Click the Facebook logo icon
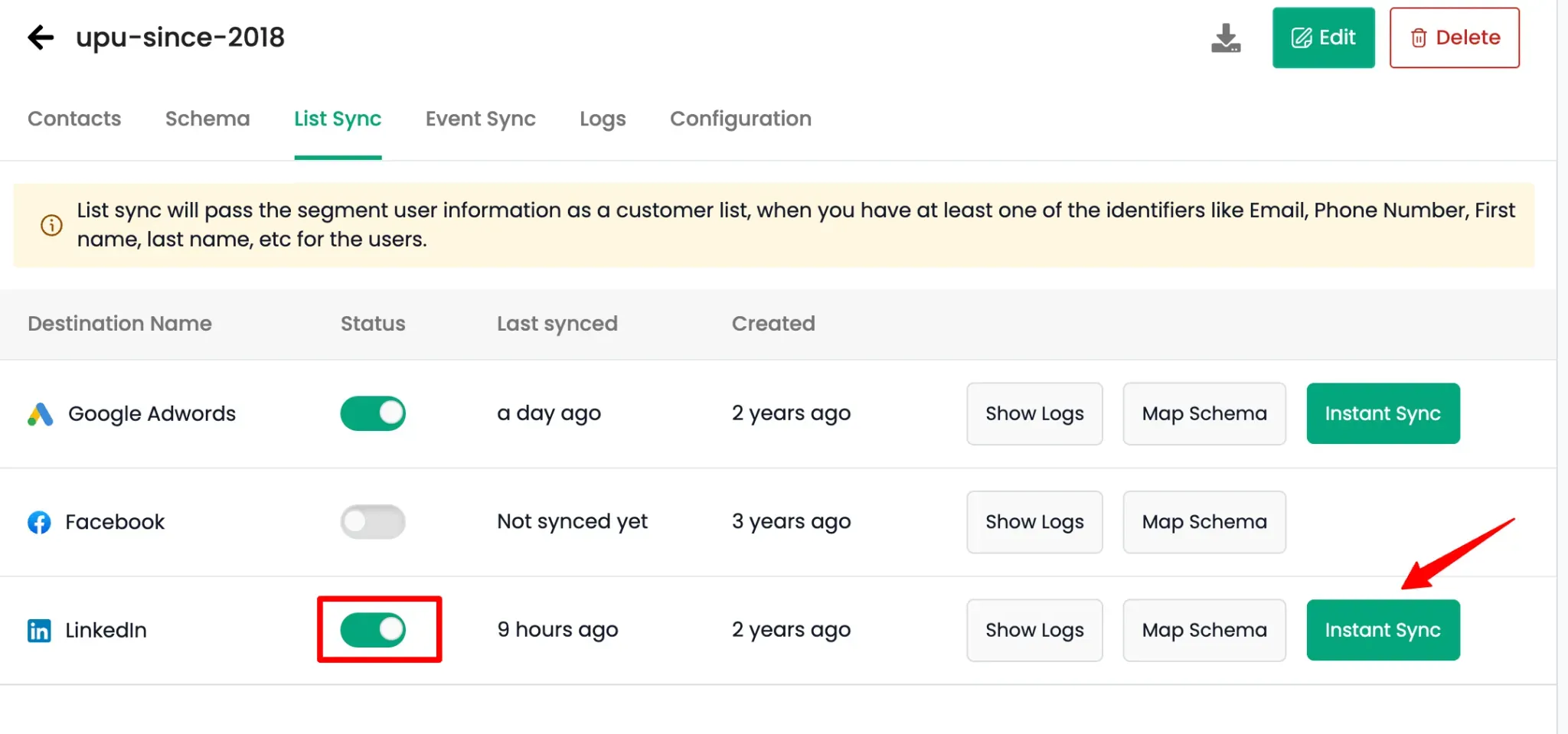 [x=39, y=522]
